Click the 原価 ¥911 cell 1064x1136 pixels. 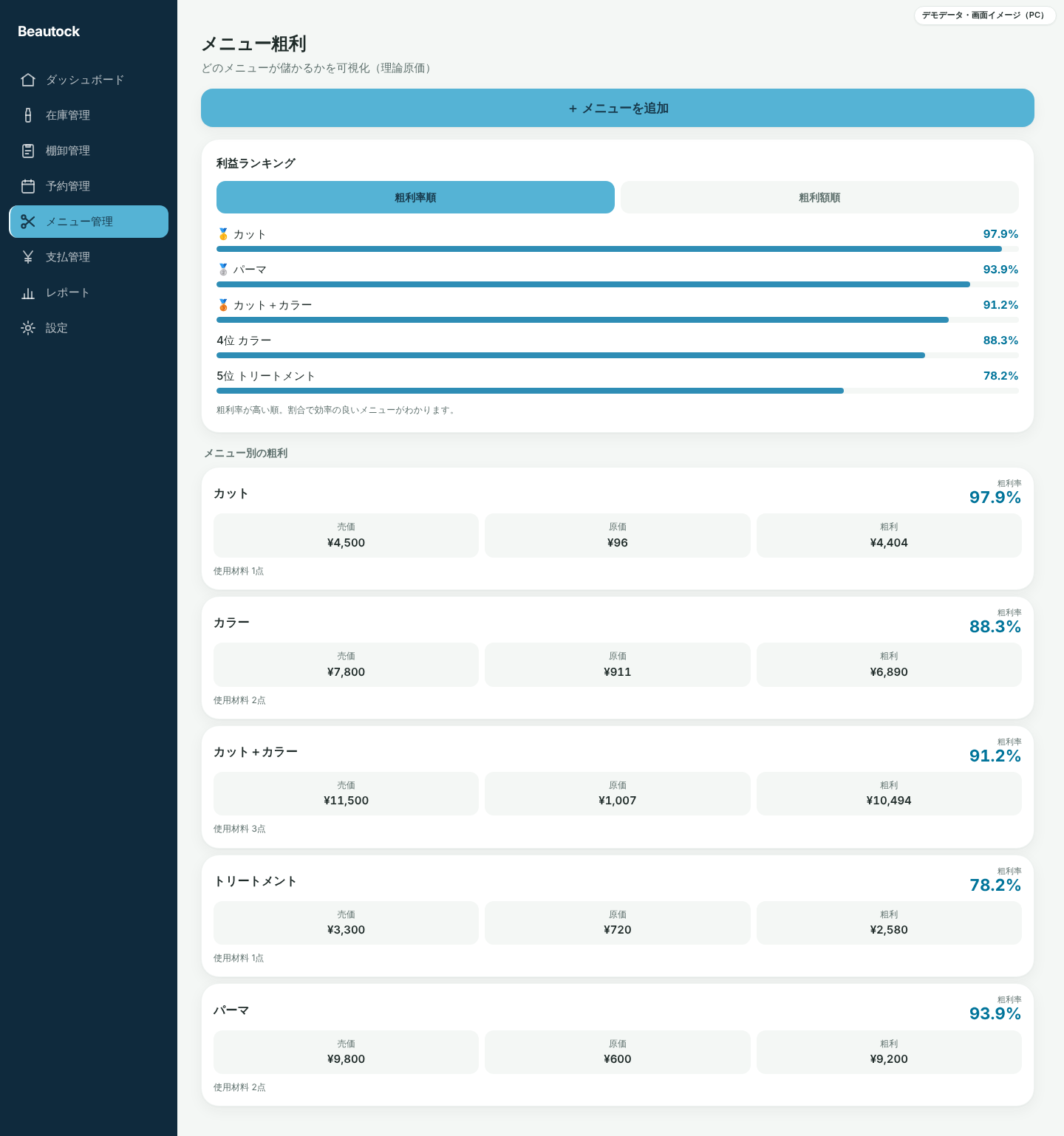point(618,665)
